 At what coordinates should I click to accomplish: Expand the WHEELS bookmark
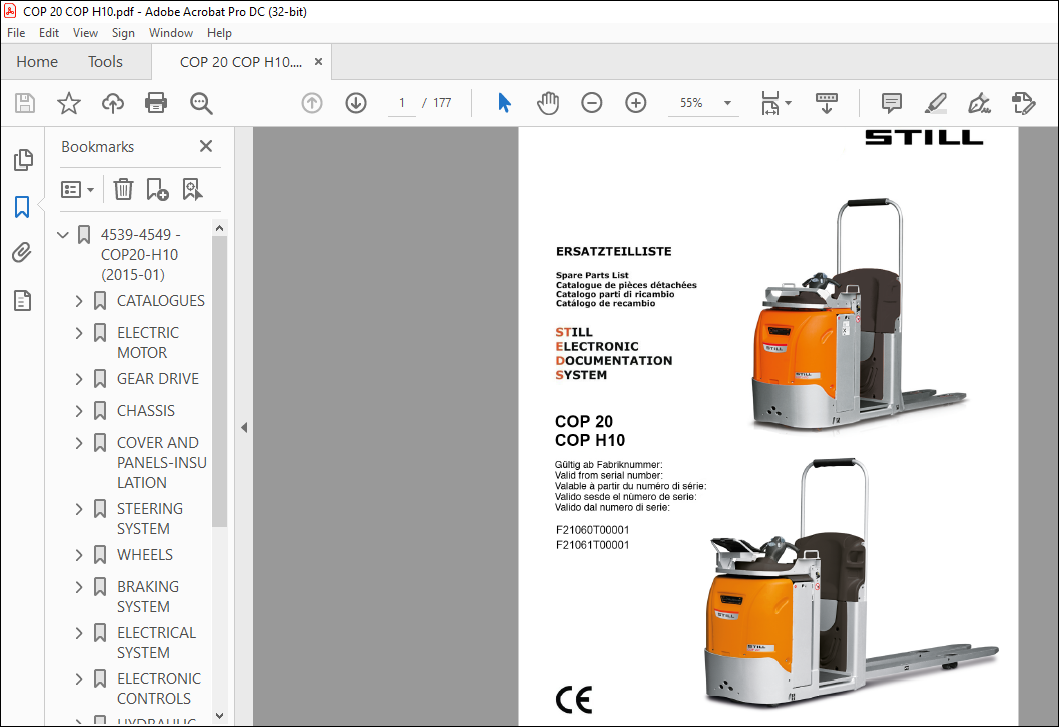79,555
